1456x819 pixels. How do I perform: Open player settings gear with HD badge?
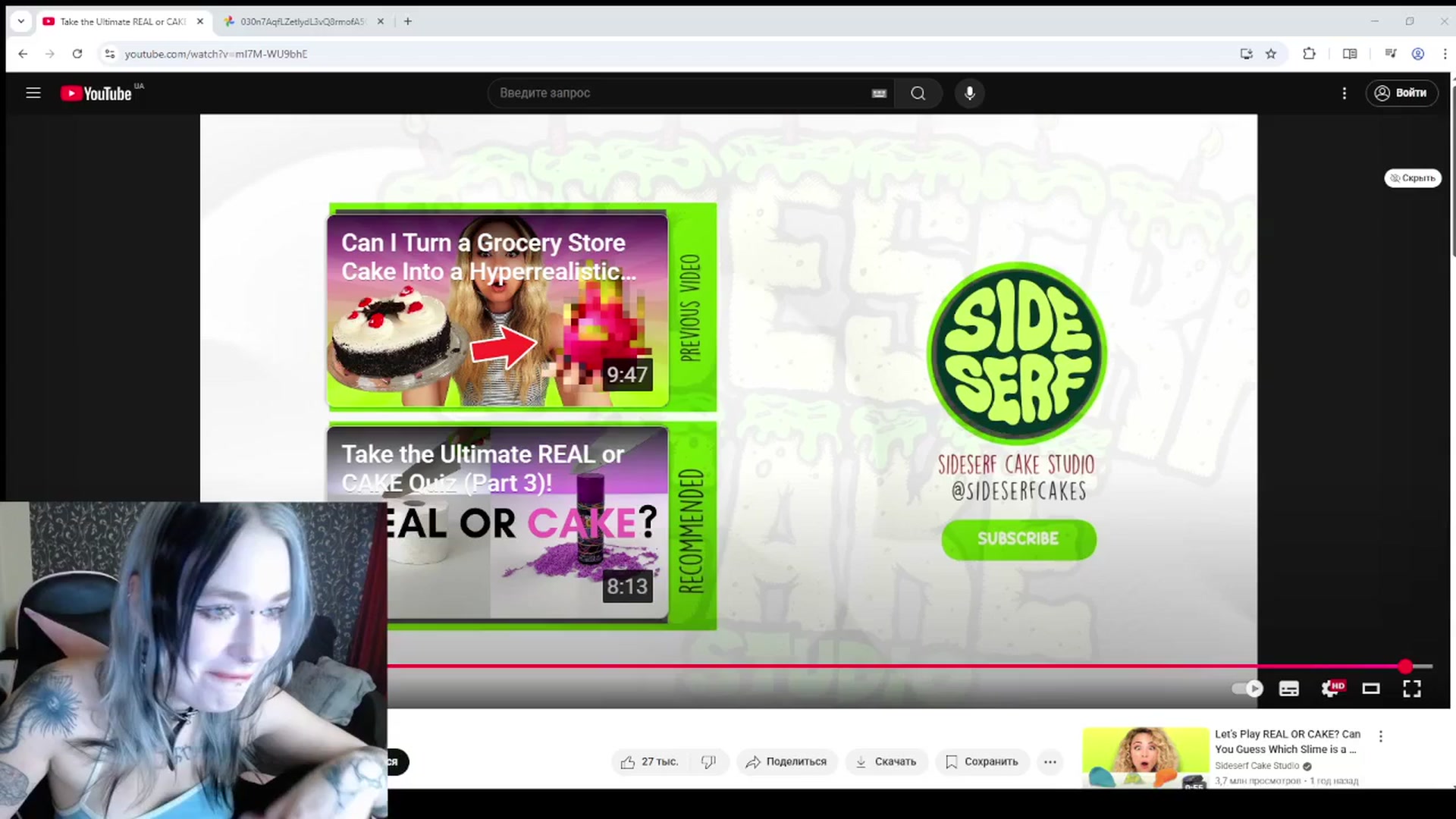tap(1332, 689)
